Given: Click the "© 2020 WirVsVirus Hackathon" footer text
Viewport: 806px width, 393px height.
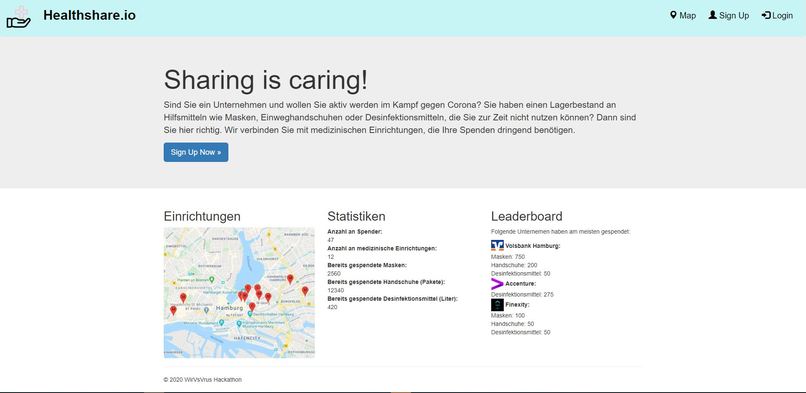Looking at the screenshot, I should tap(203, 380).
